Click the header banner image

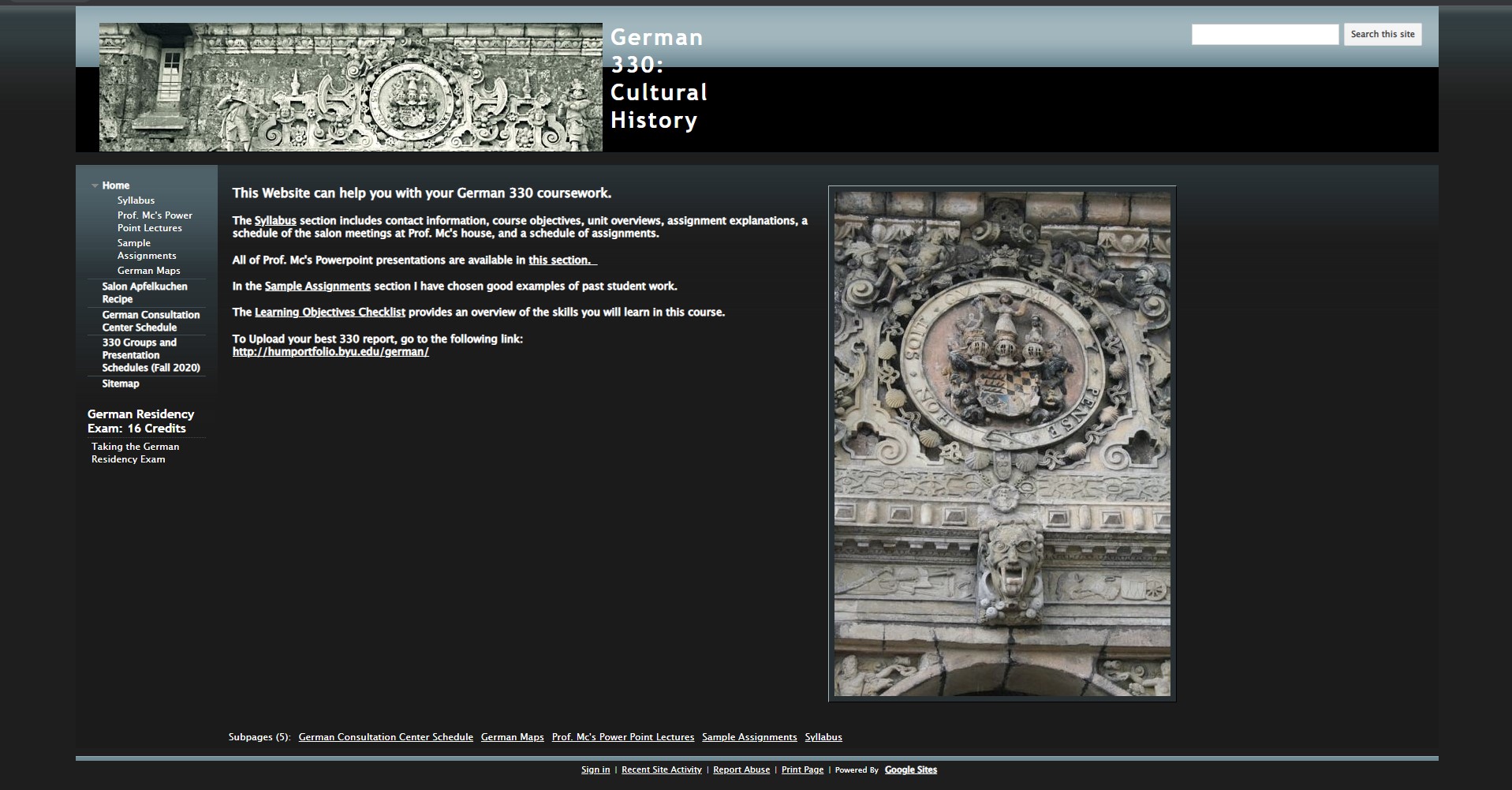click(350, 87)
